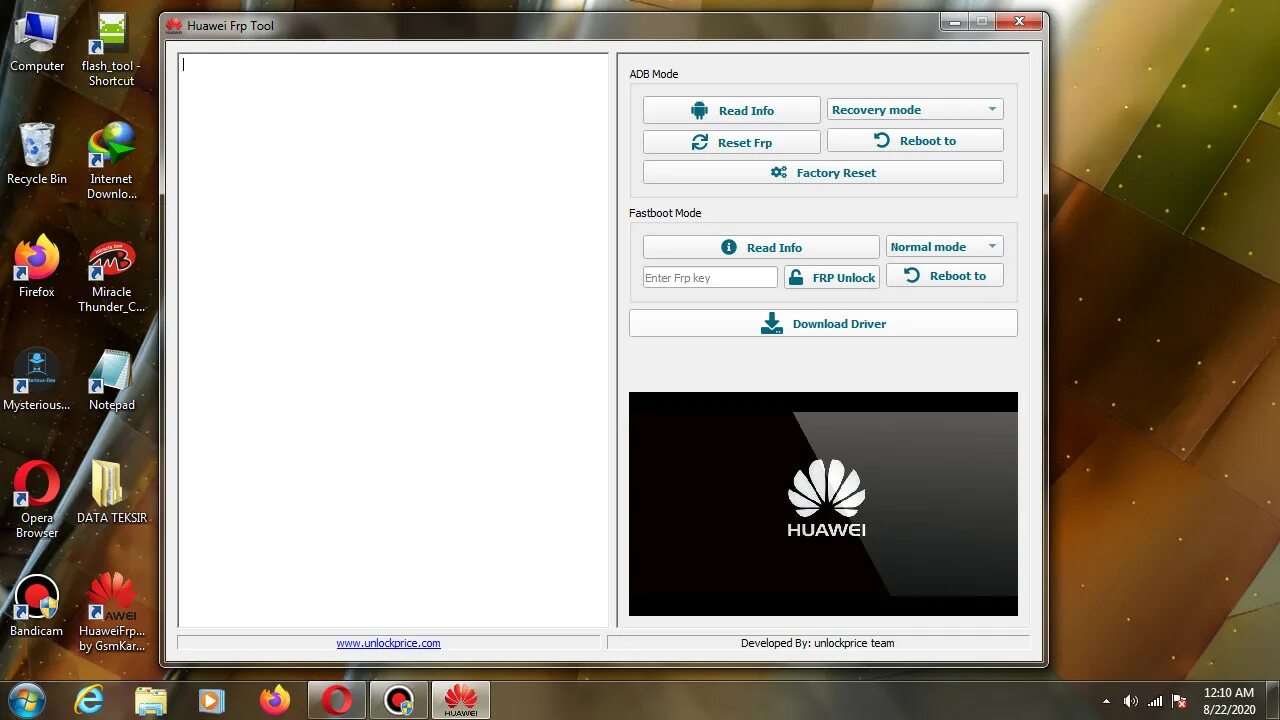Open the Normal mode dropdown

click(x=944, y=246)
